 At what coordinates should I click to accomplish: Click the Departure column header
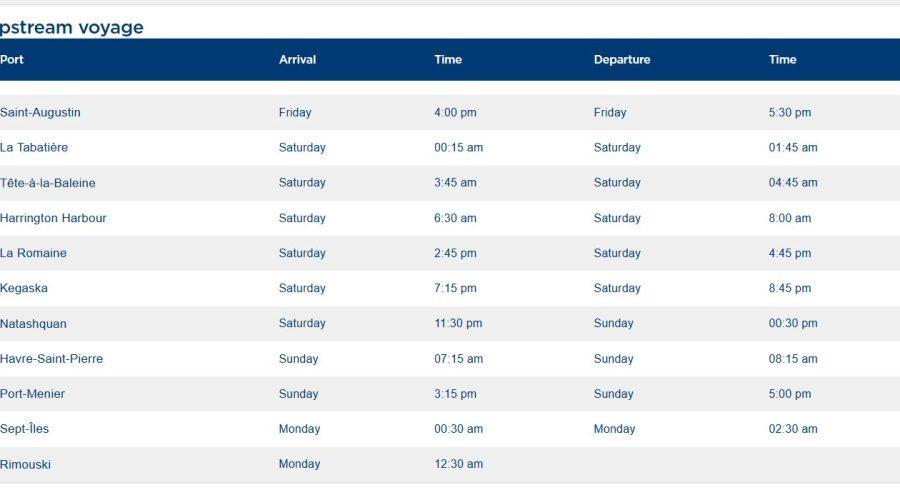(x=621, y=60)
